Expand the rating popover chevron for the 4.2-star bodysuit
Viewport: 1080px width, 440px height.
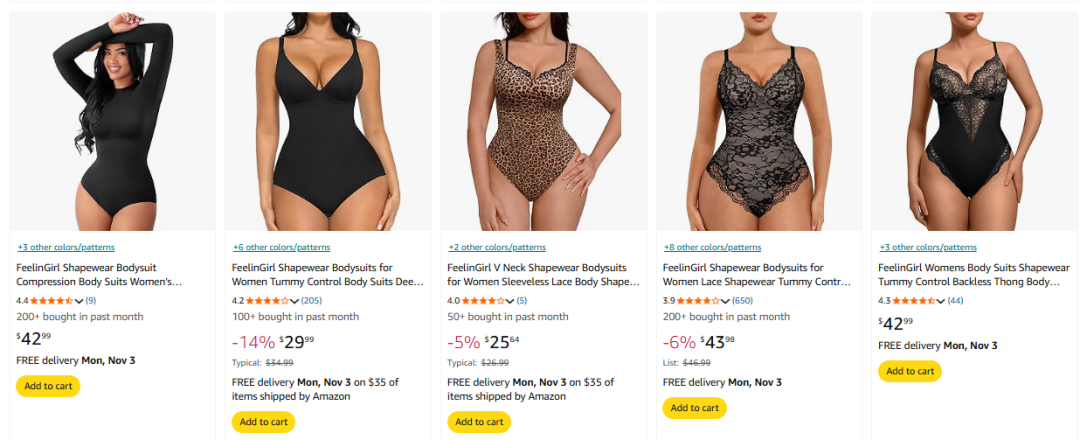click(295, 300)
